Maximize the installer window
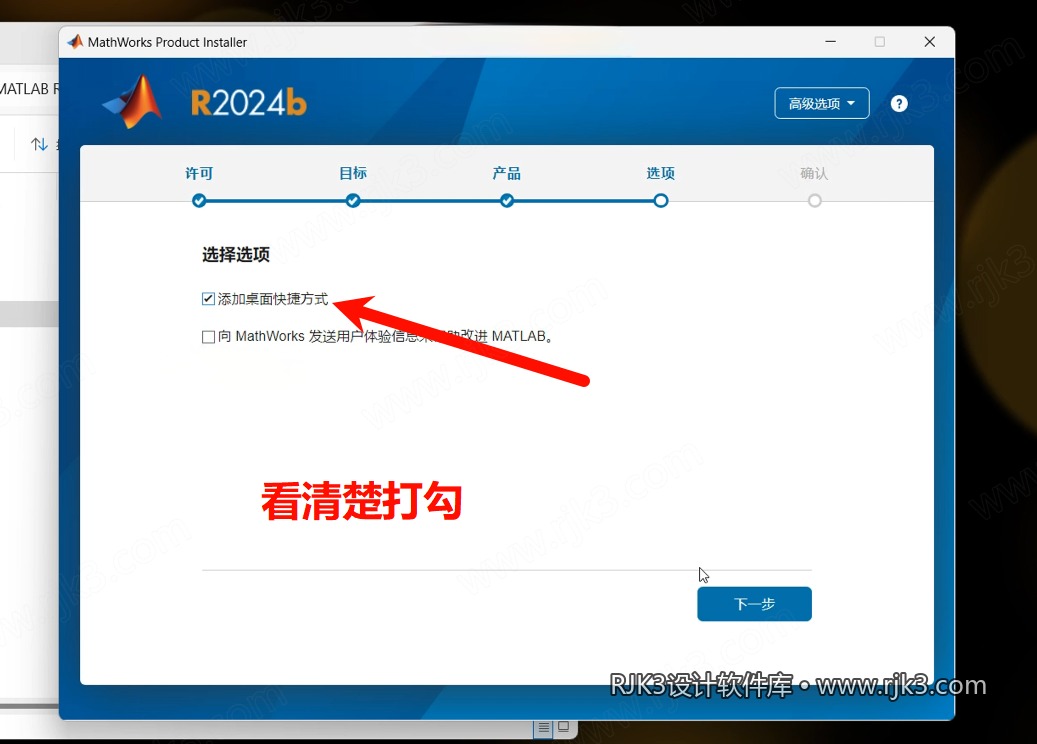The image size is (1037, 744). (880, 42)
